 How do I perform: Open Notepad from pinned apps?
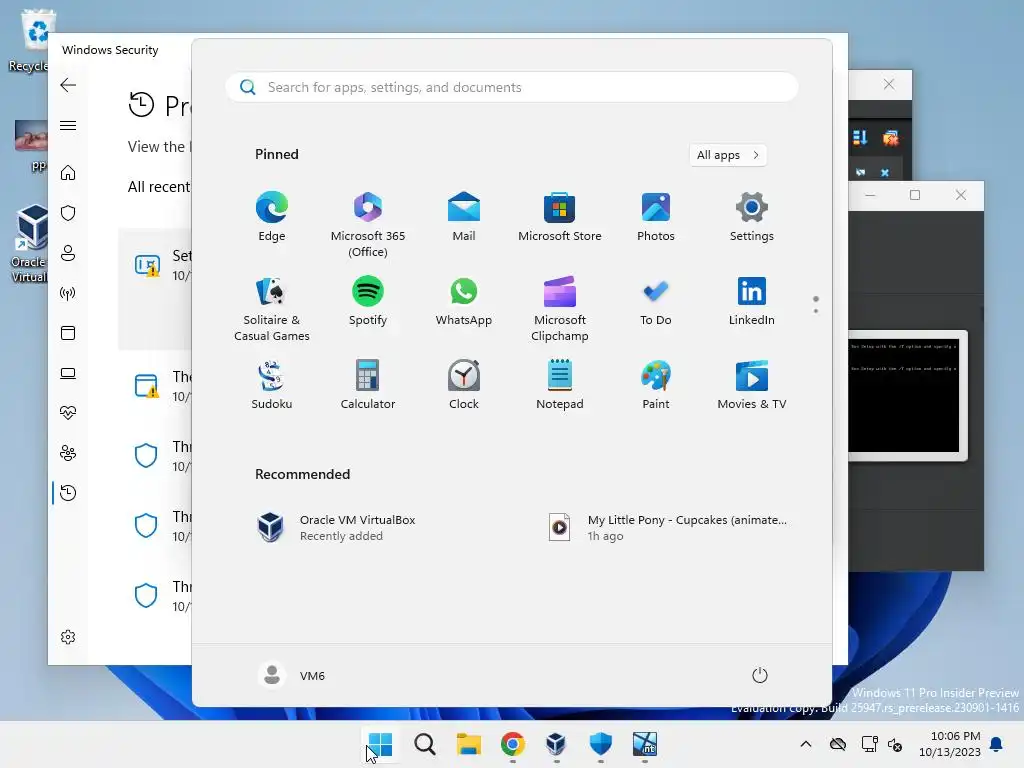tap(560, 385)
